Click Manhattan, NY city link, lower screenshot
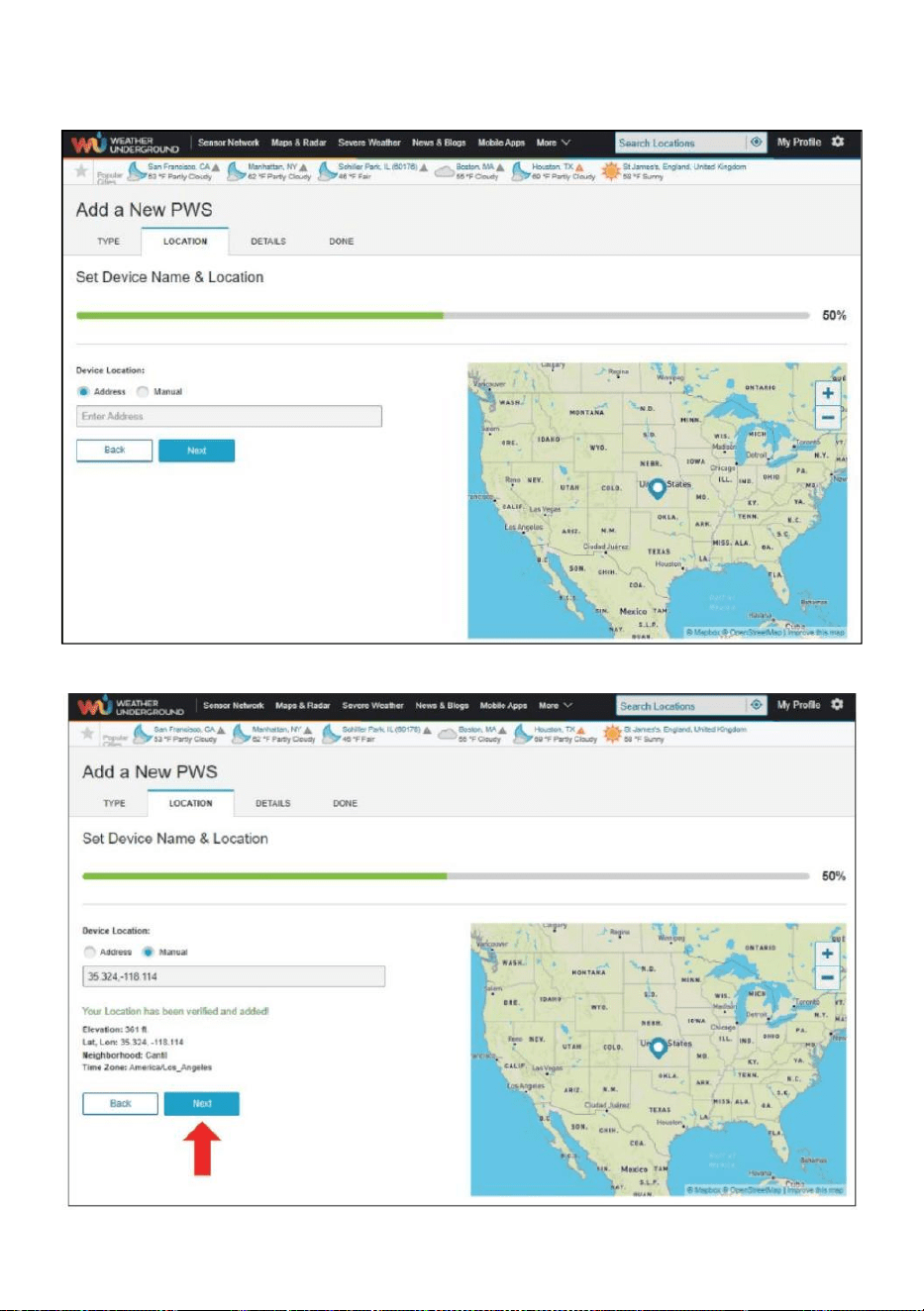This screenshot has width=924, height=1311. [278, 730]
